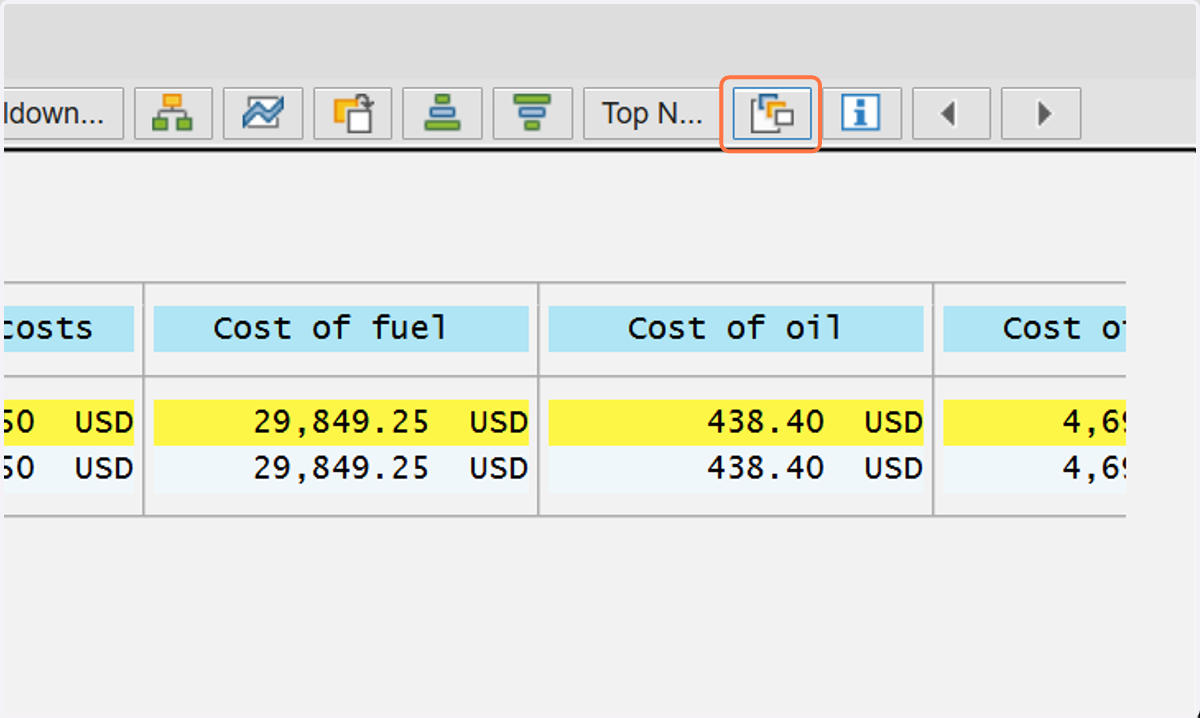This screenshot has width=1200, height=718.
Task: Click unhighlighted fuel cost 29,849.25 USD row
Action: tap(341, 469)
